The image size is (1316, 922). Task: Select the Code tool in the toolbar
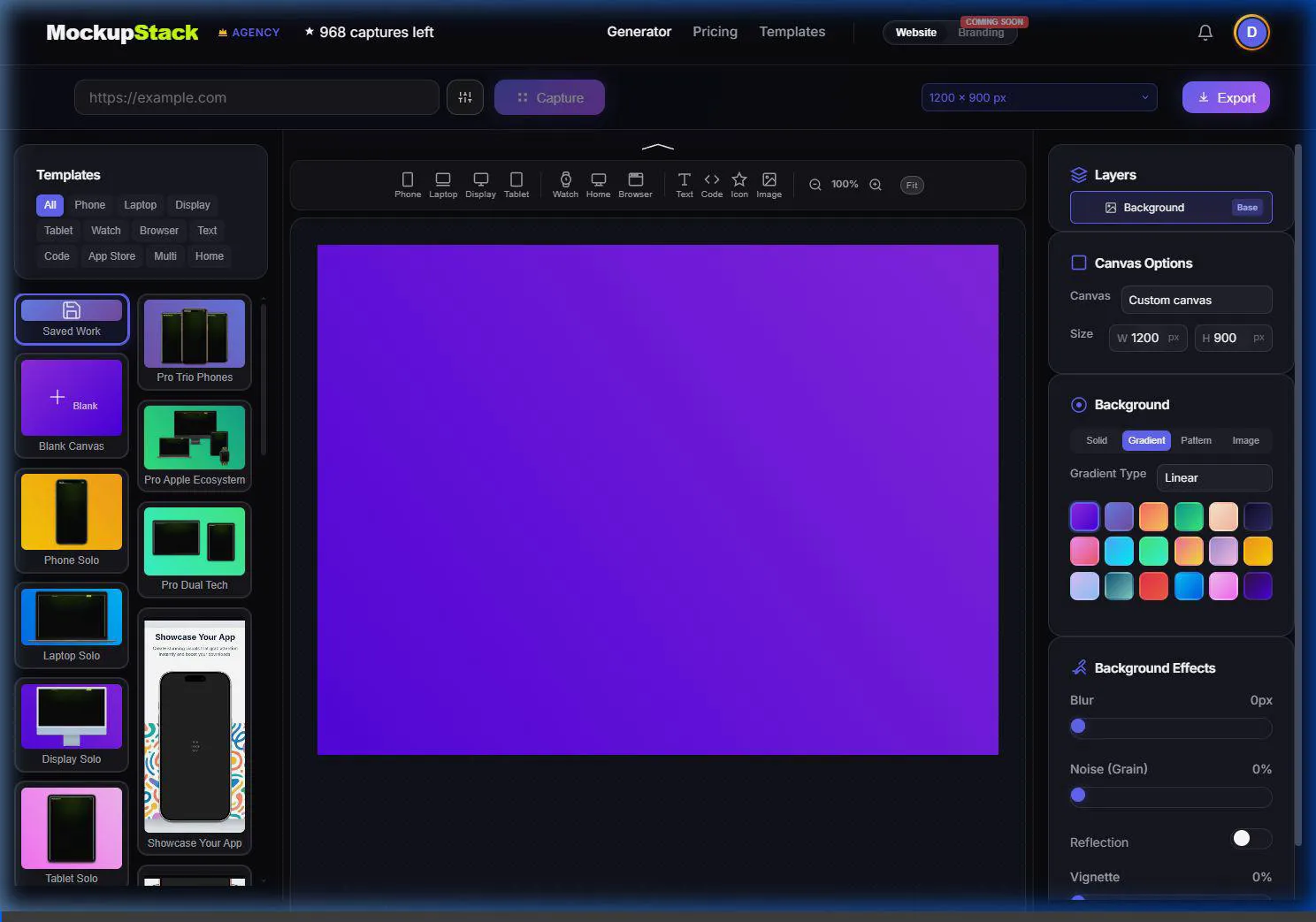(x=712, y=185)
